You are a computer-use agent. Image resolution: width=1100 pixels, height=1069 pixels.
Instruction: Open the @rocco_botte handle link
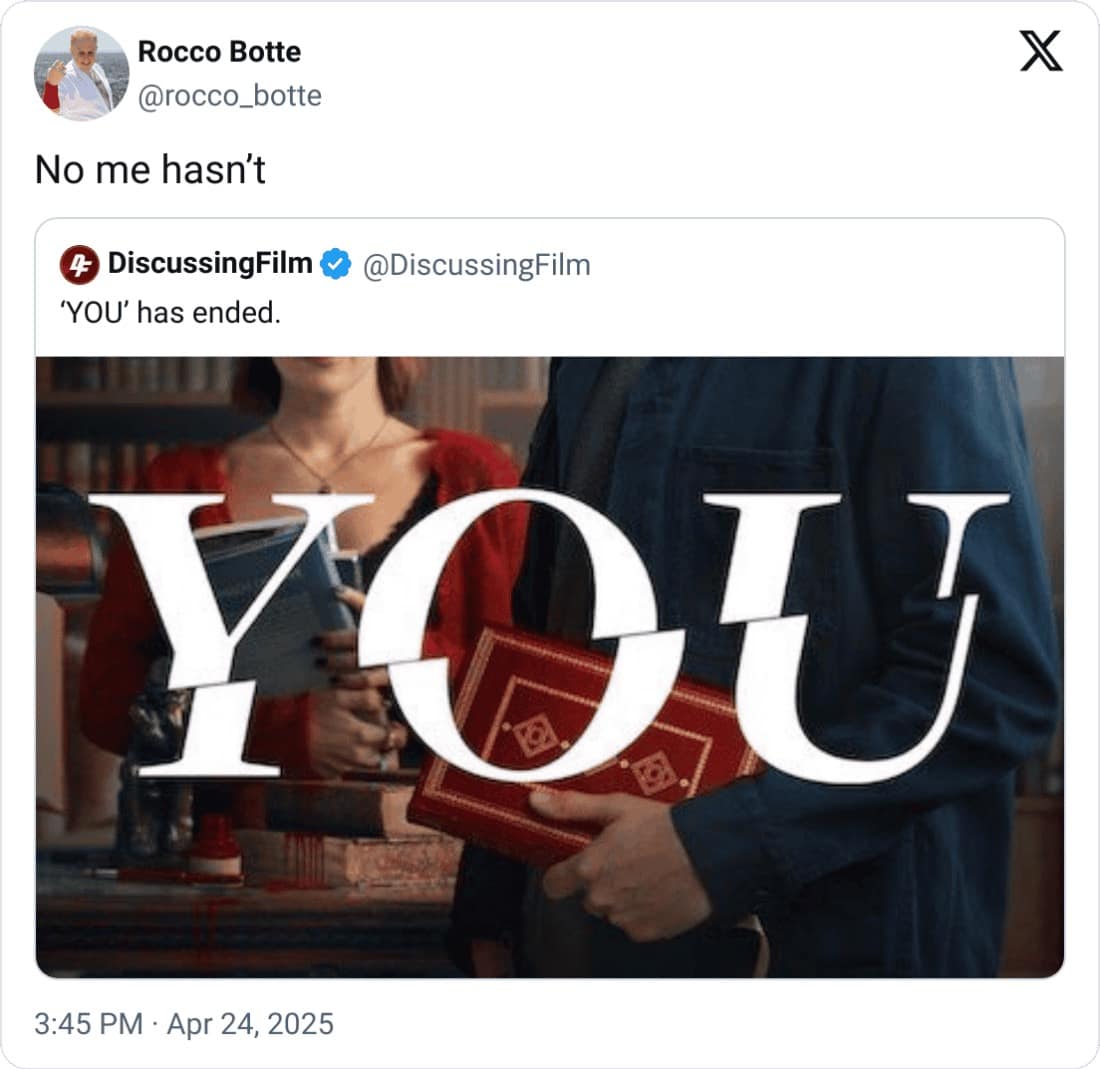[x=228, y=97]
